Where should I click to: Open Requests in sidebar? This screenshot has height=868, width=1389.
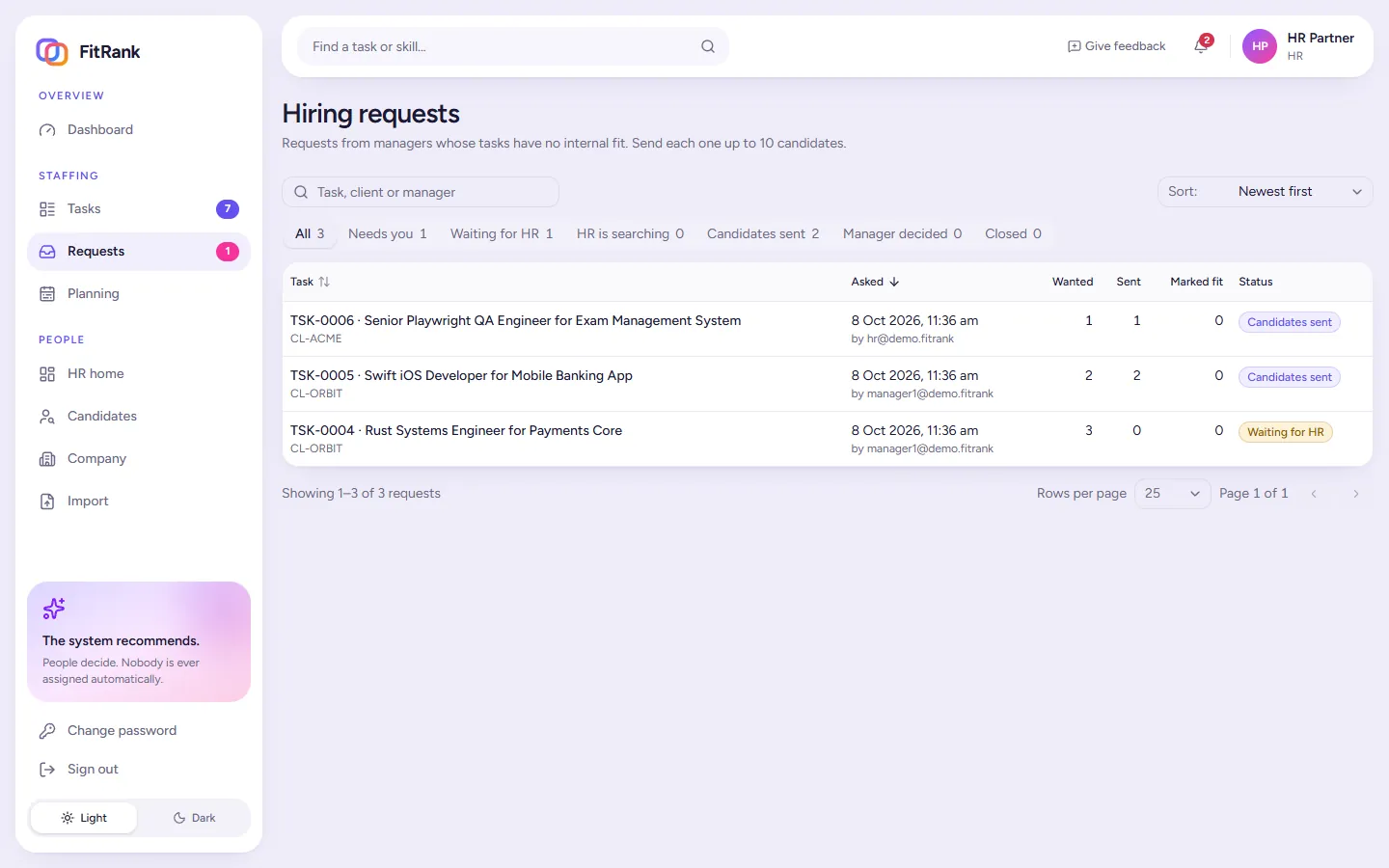(x=139, y=252)
